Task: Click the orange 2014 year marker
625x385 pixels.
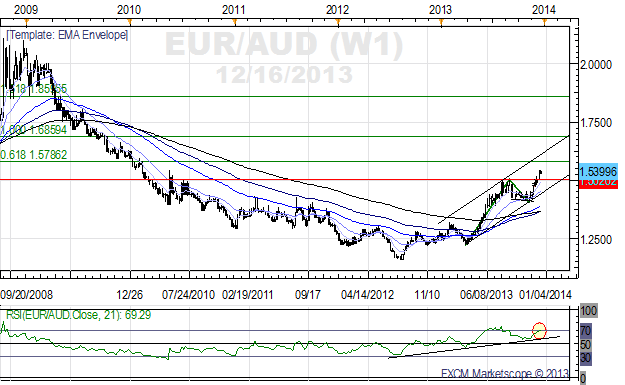Action: point(544,22)
